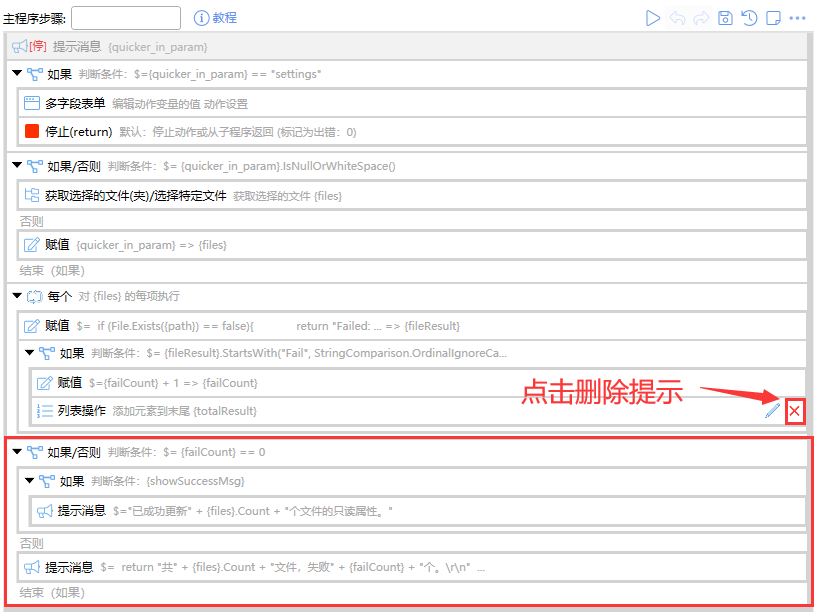Collapse the 每个 files loop block
Image resolution: width=817 pixels, height=612 pixels.
(x=17, y=296)
